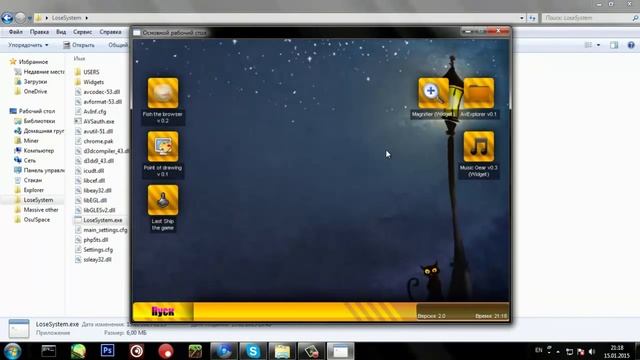Click the Explorer search field

(589, 18)
